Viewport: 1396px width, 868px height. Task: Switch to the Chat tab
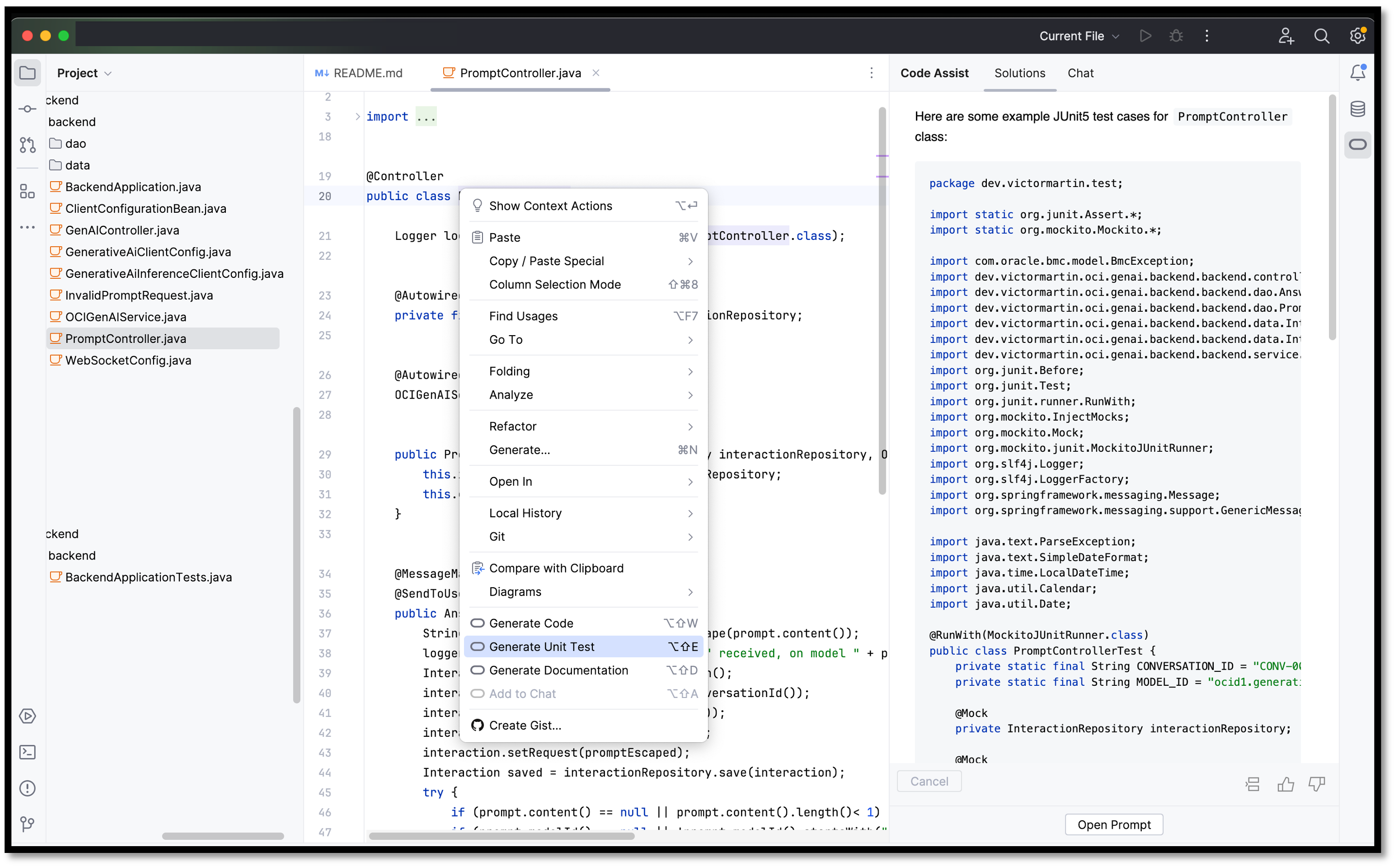[x=1081, y=73]
